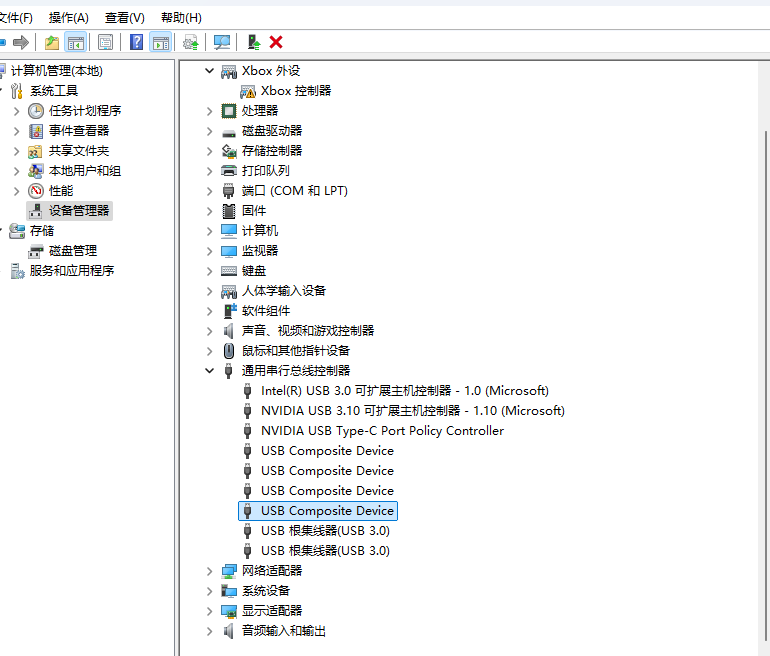Viewport: 770px width, 656px height.
Task: Select the 监视器 category
Action: click(x=260, y=251)
